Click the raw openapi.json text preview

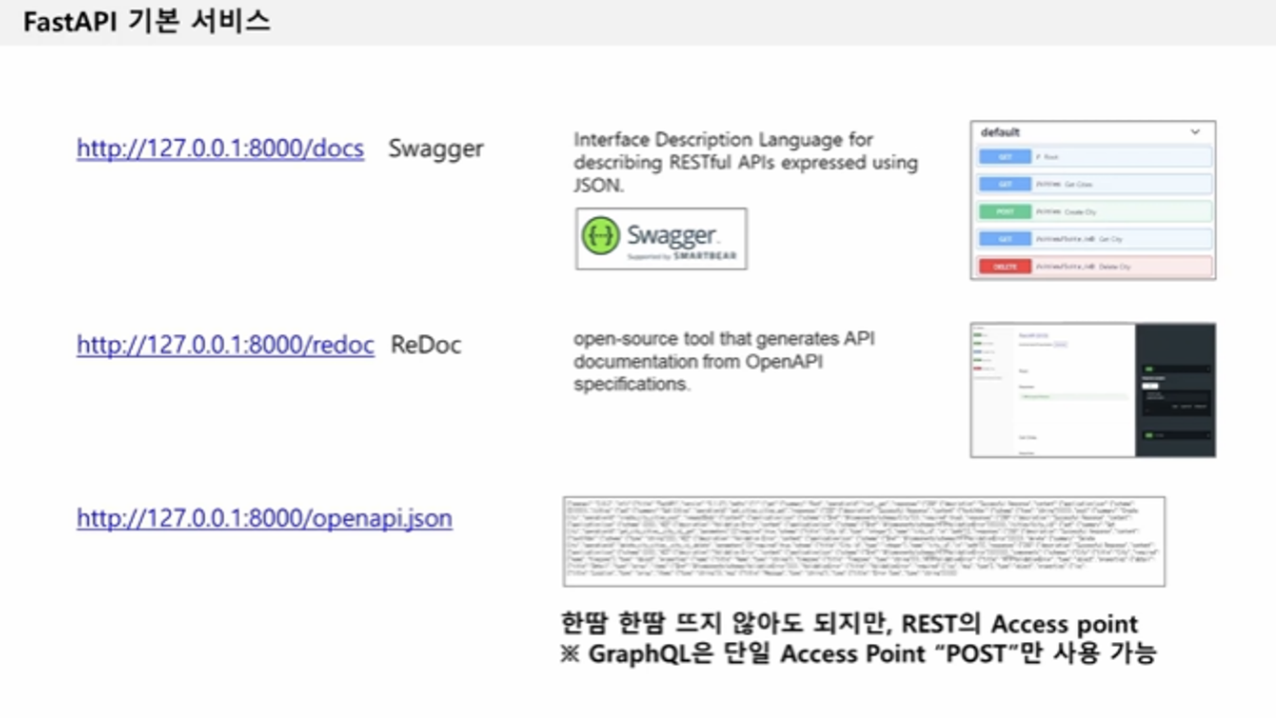[x=864, y=541]
